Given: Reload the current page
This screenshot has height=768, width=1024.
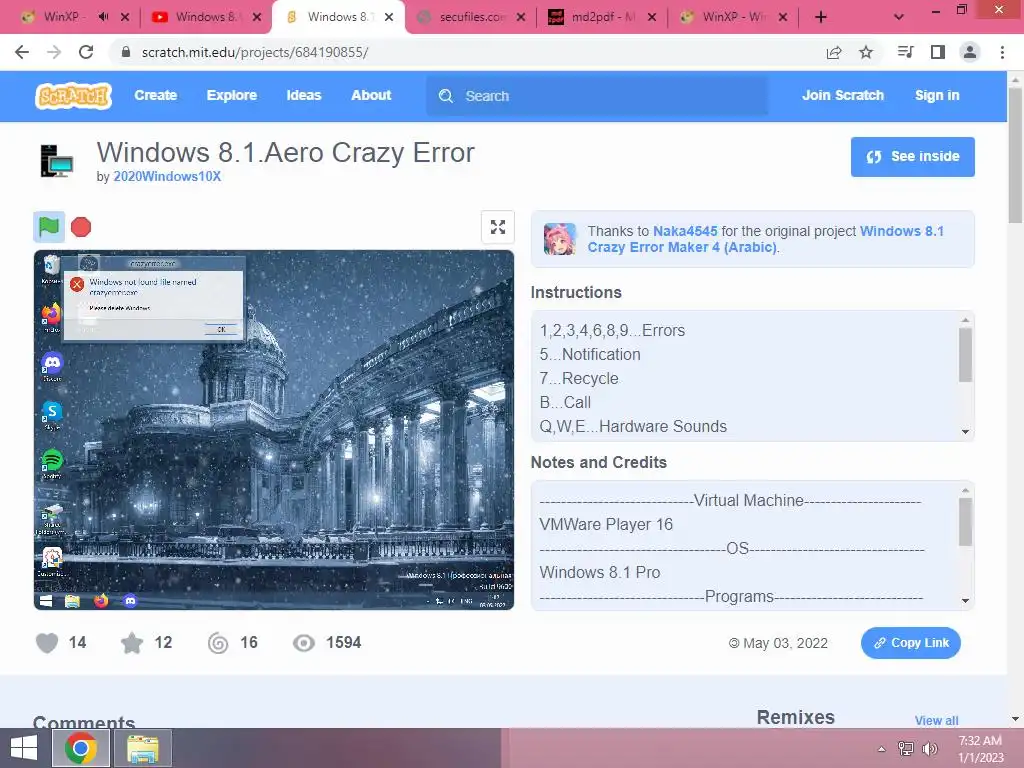Looking at the screenshot, I should (x=86, y=52).
